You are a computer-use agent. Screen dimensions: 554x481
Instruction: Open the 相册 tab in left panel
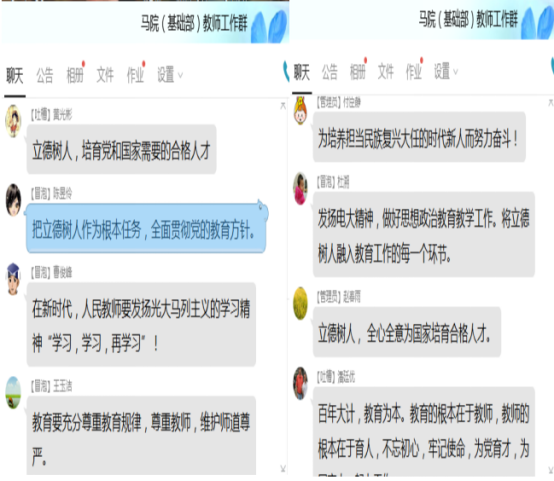[x=75, y=75]
